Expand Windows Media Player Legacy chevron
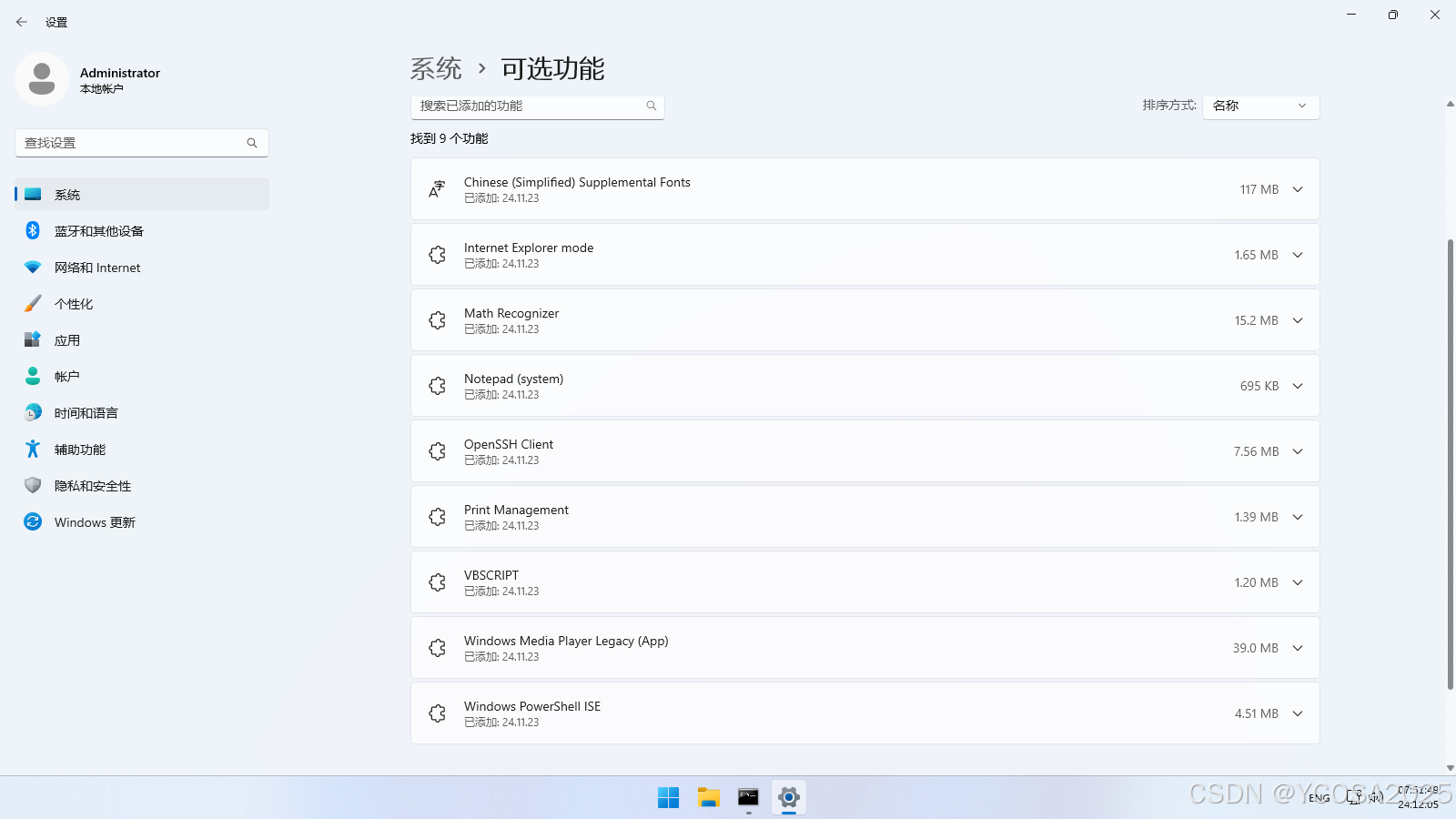Screen dimensions: 1456x819 tap(1298, 648)
